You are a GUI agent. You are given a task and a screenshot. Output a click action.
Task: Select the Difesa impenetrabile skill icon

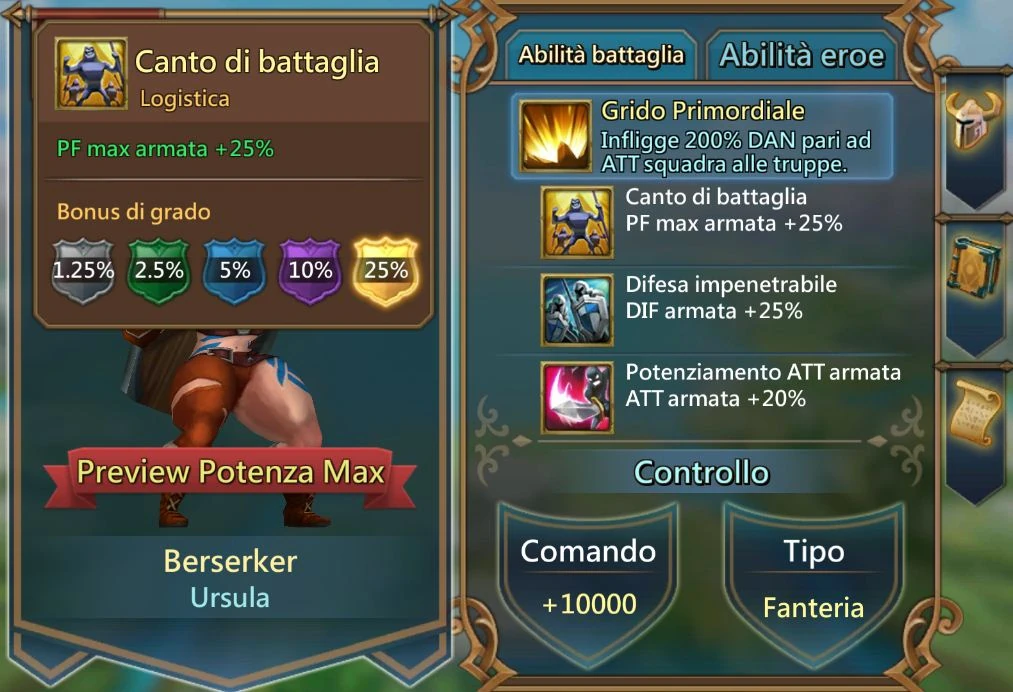pos(577,310)
